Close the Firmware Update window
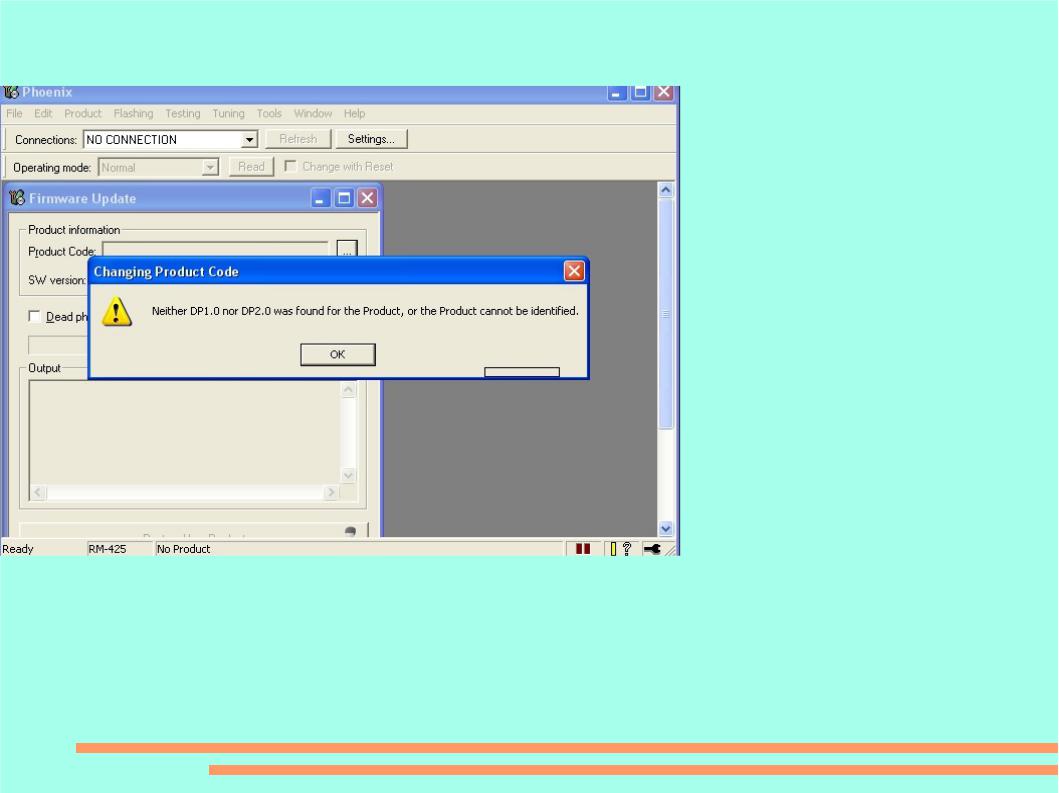1059x793 pixels. (367, 198)
